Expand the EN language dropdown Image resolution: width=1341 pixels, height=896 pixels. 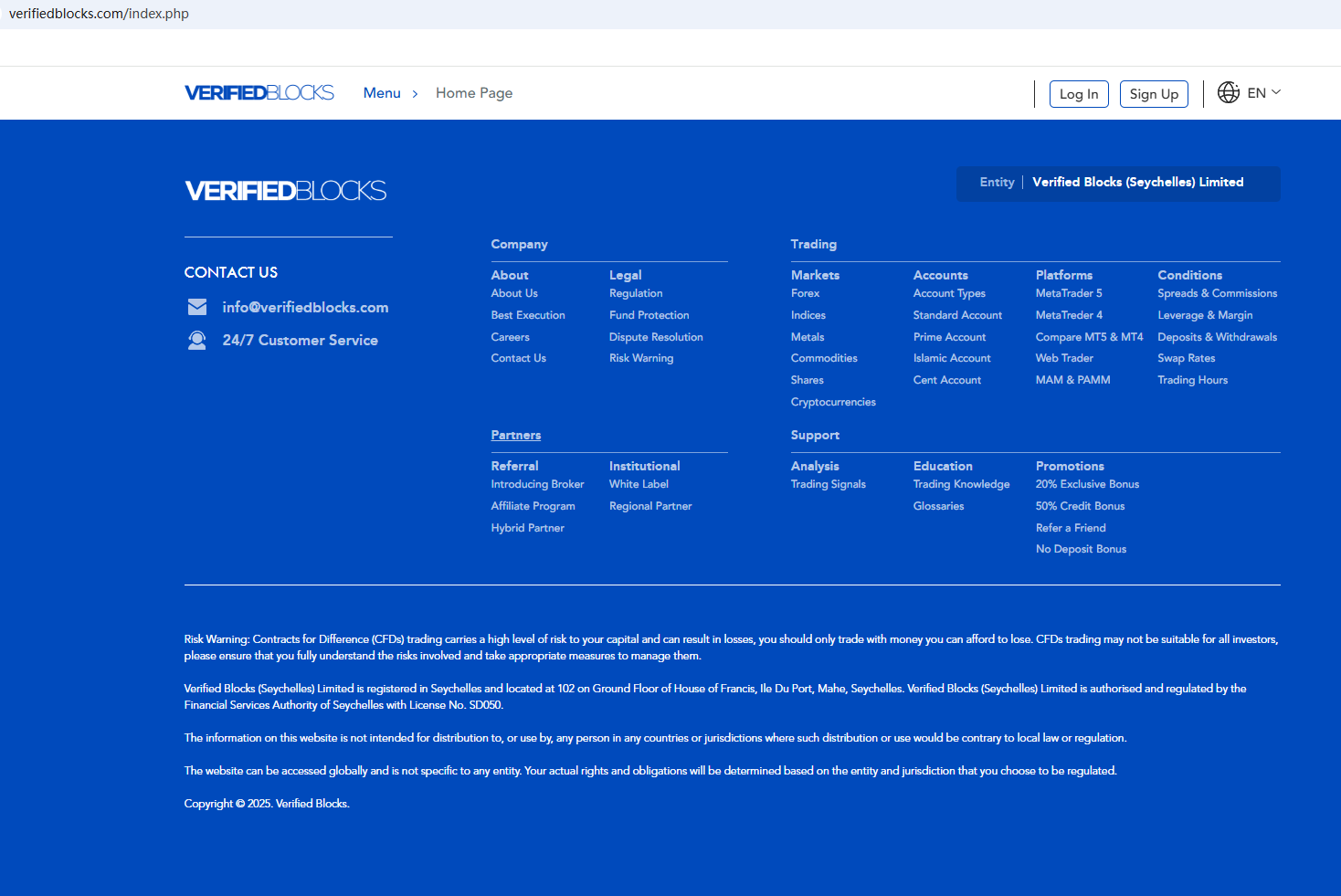tap(1264, 93)
